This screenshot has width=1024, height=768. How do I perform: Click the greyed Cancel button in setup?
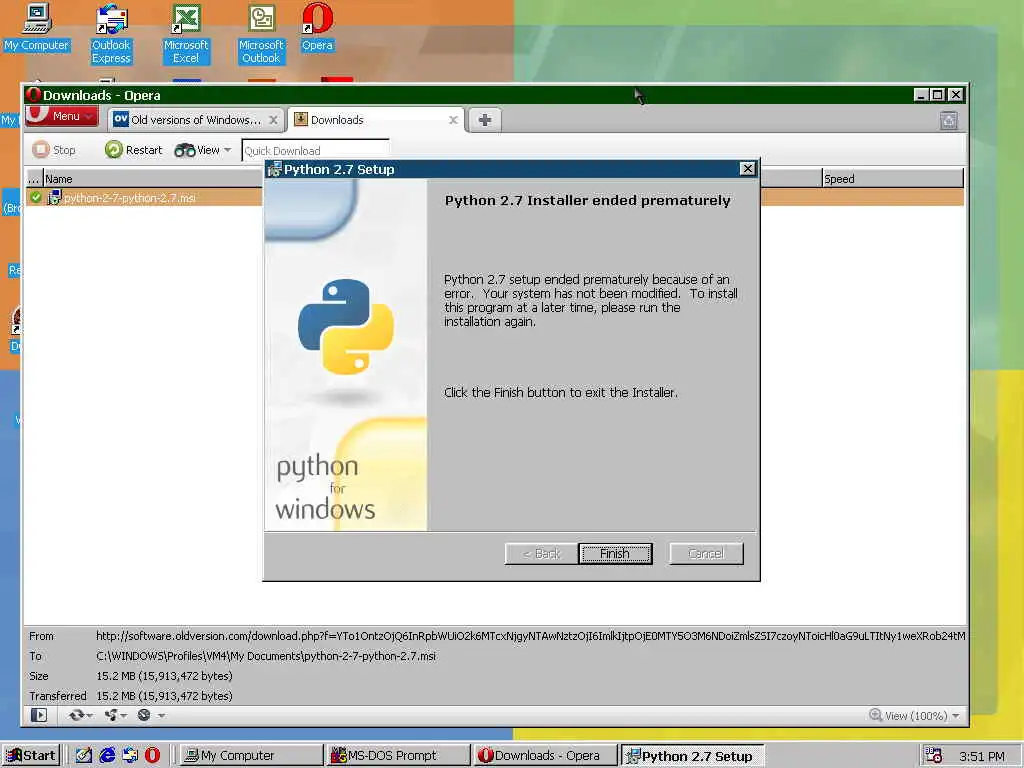tap(706, 554)
